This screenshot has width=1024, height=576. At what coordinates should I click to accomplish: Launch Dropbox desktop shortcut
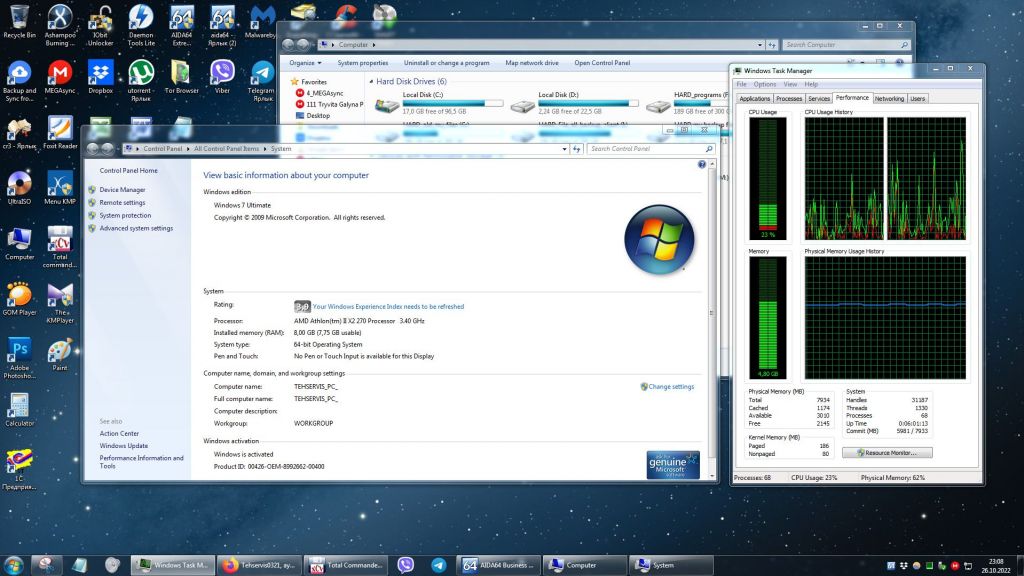coord(100,77)
